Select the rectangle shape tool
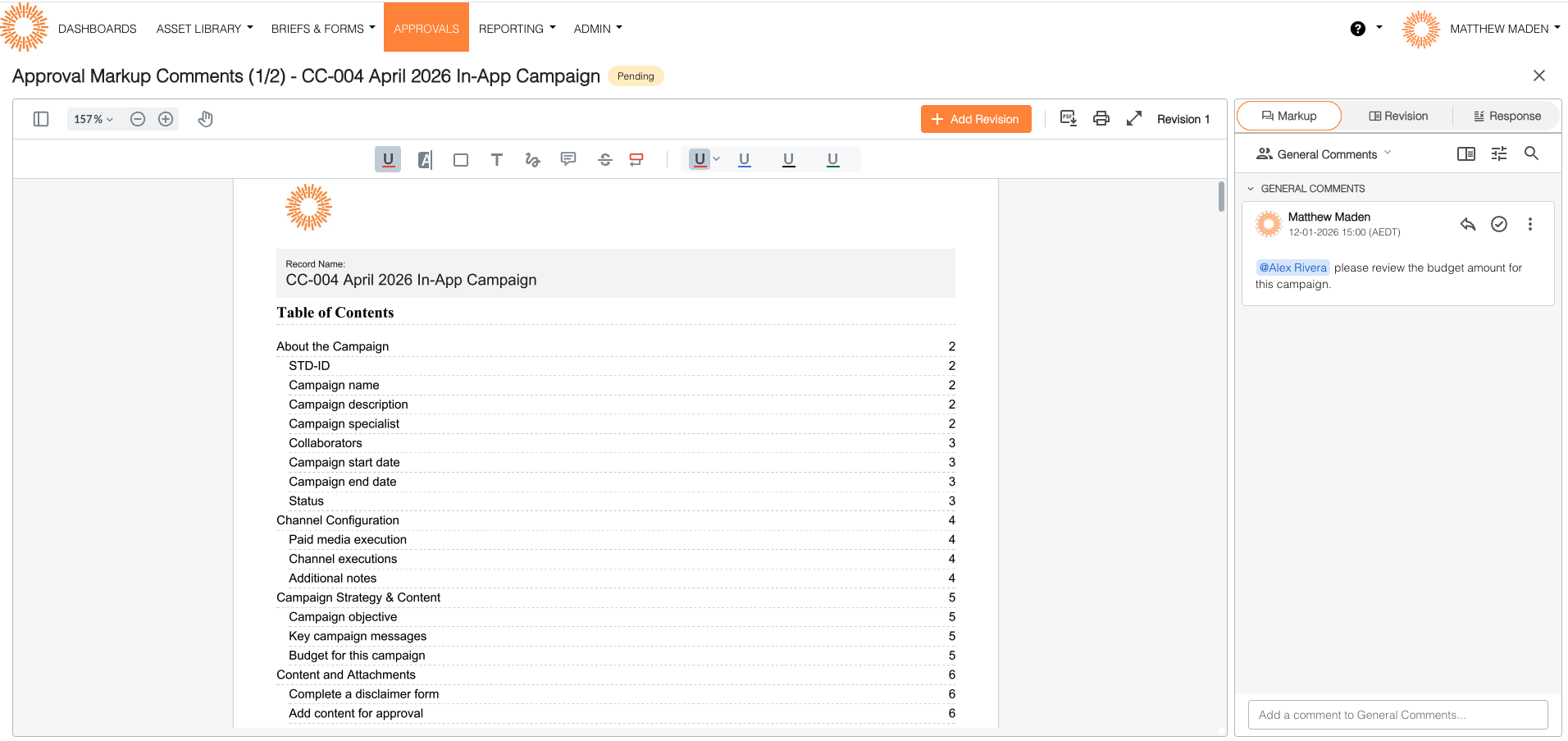The width and height of the screenshot is (1568, 741). click(x=461, y=160)
